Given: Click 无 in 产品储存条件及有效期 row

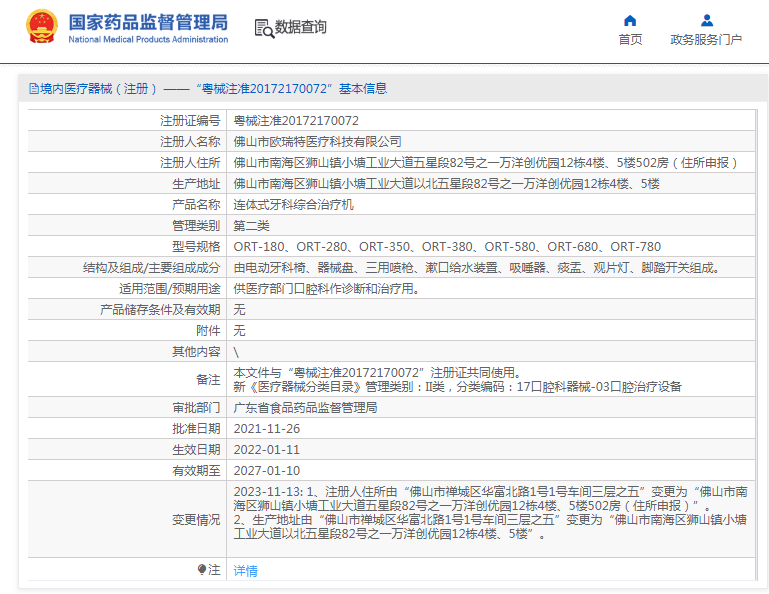Looking at the screenshot, I should [239, 310].
